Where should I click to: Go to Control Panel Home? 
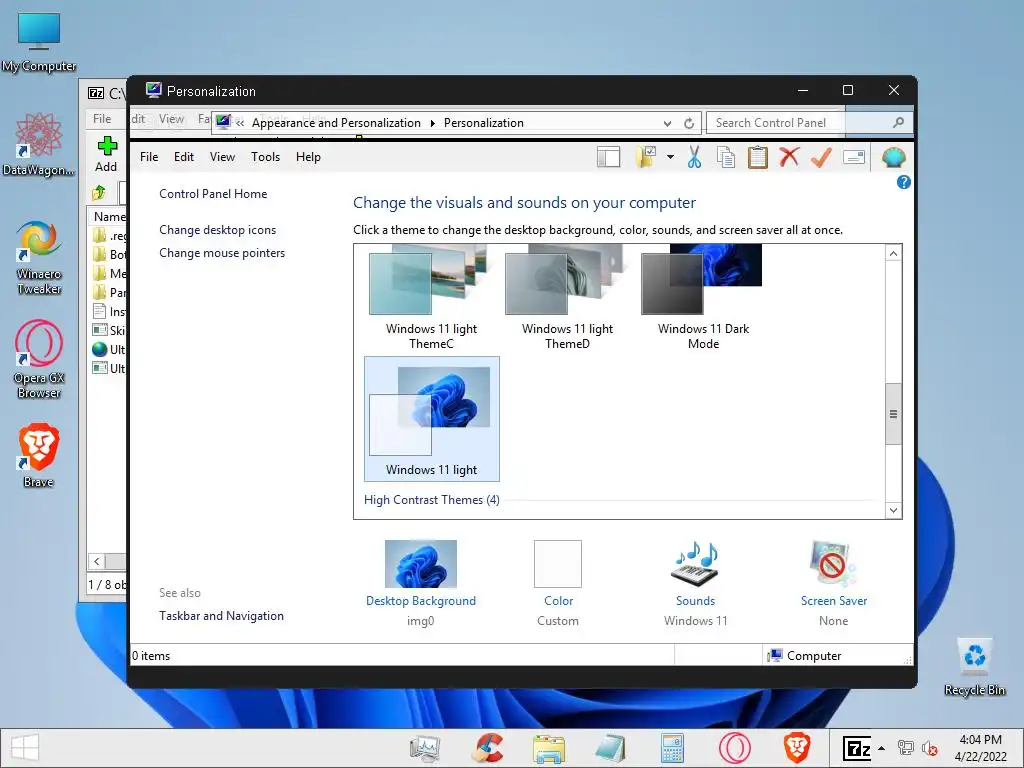click(213, 194)
